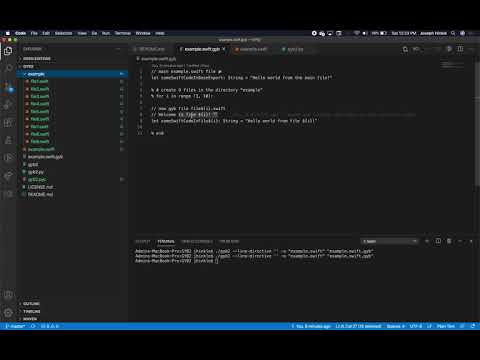Switch to the Problems panel tab
The width and height of the screenshot is (480, 360).
click(x=229, y=241)
